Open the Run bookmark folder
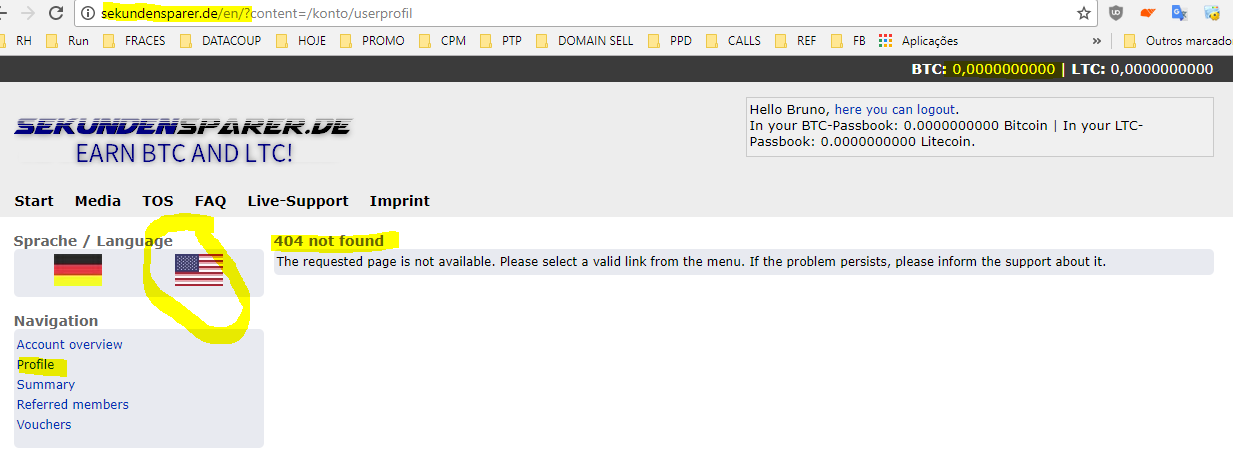 coord(70,41)
